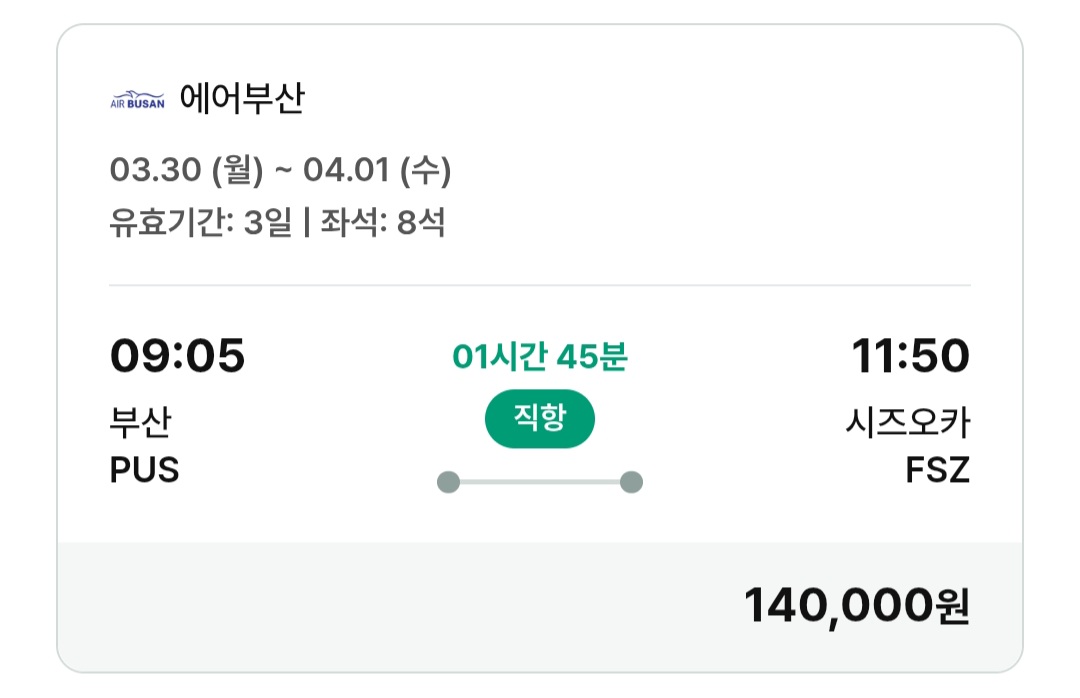Click the 03.30 (월) ~ 04.01 (수) date range

click(x=280, y=171)
